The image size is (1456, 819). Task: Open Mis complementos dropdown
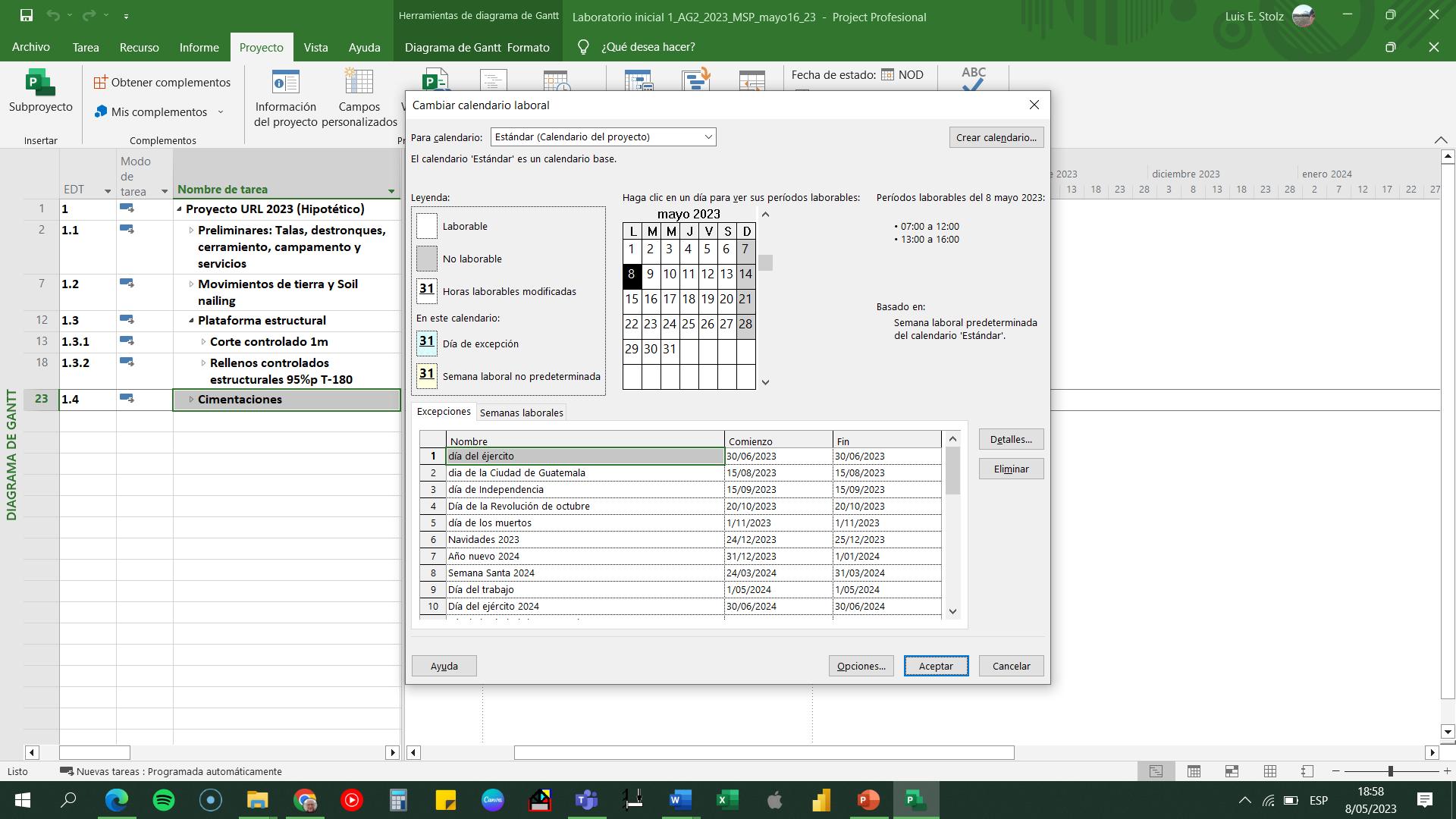[x=221, y=112]
